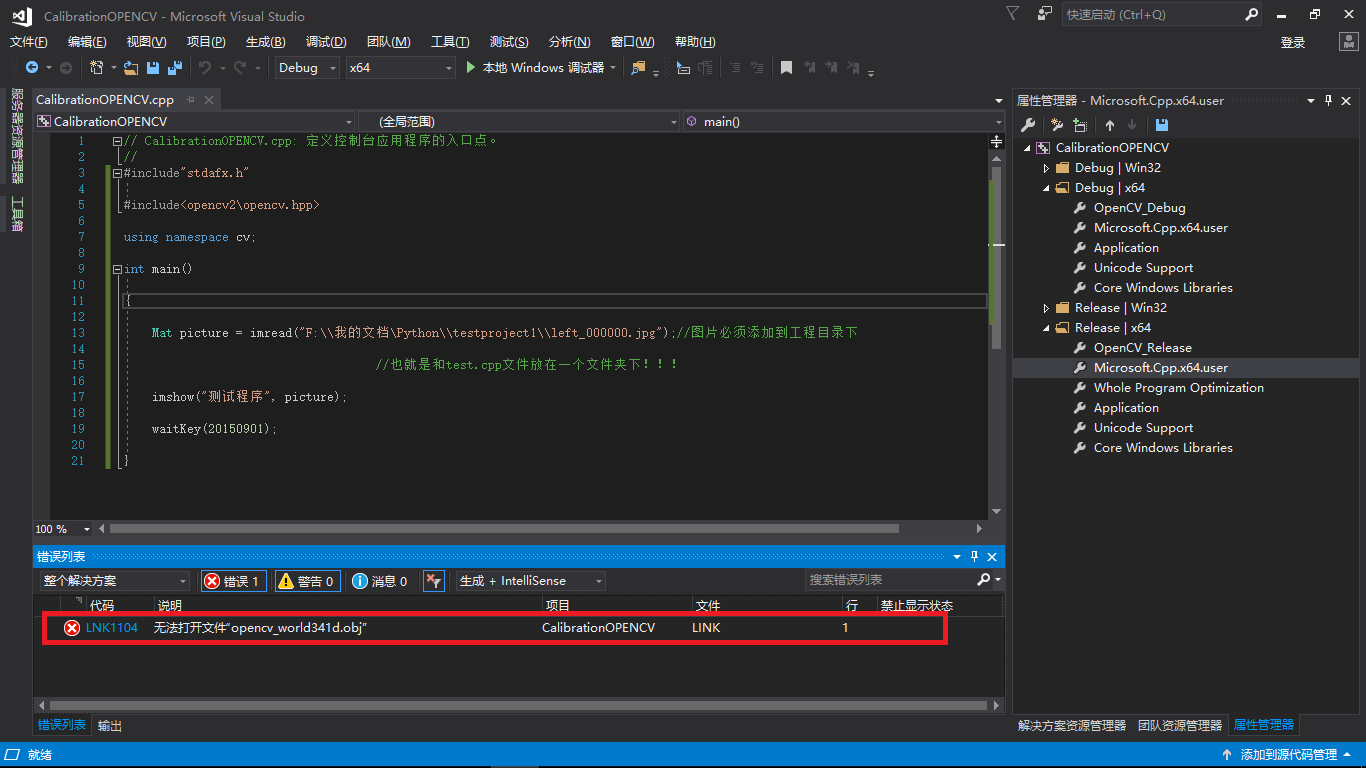Pin the Error List panel
The height and width of the screenshot is (768, 1366).
(x=975, y=557)
